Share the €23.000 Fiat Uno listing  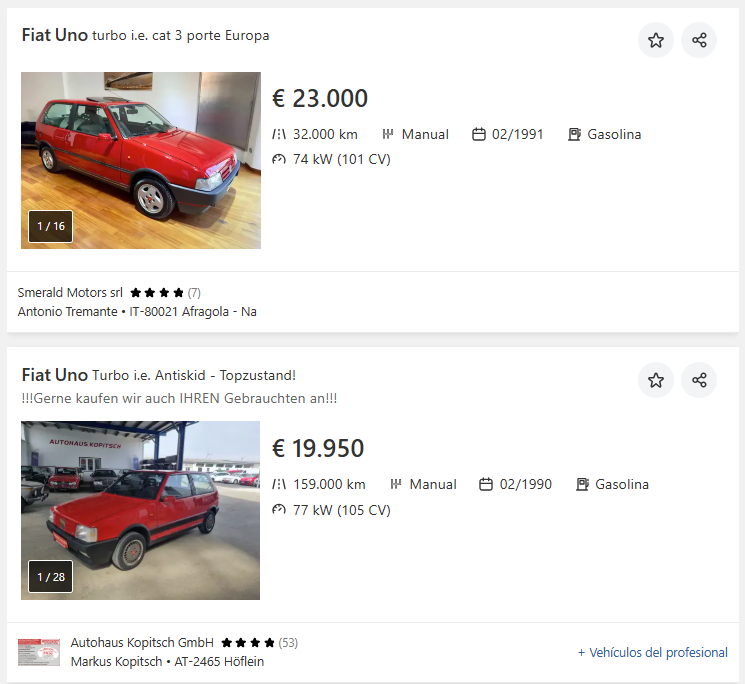click(x=699, y=40)
